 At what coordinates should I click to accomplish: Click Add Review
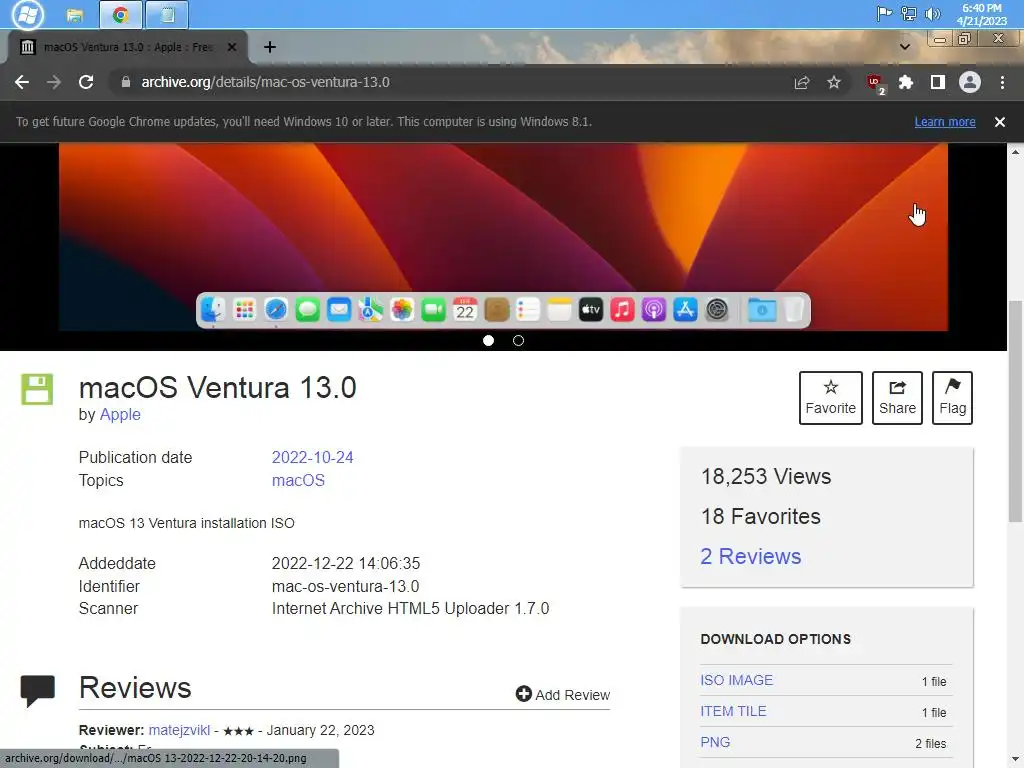(563, 694)
